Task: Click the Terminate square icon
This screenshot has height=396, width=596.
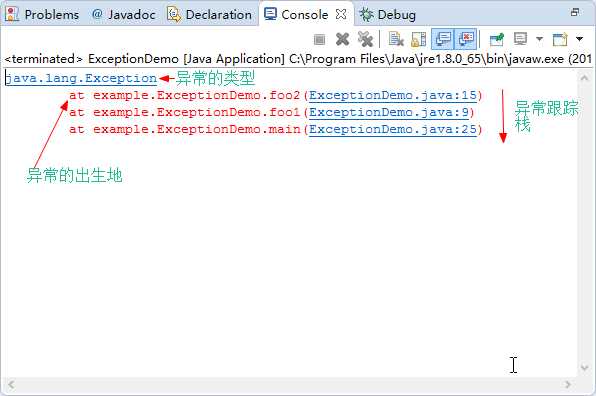Action: point(320,39)
